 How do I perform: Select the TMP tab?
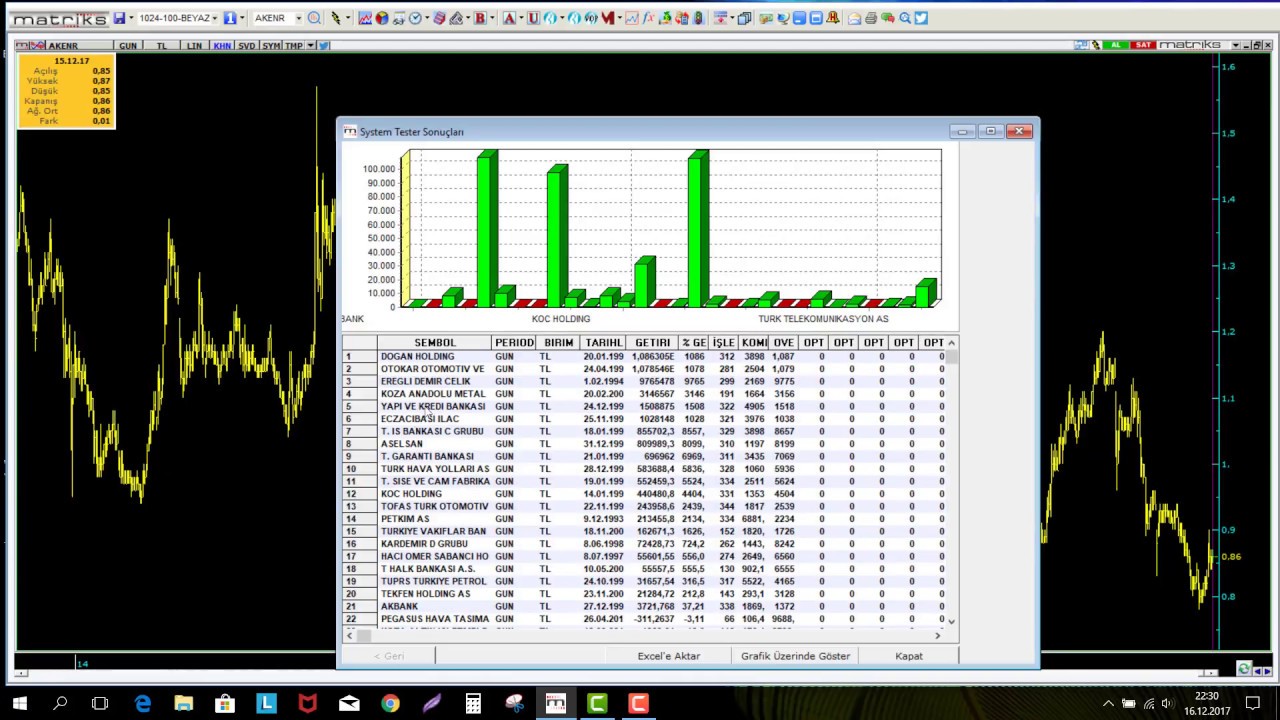[294, 46]
